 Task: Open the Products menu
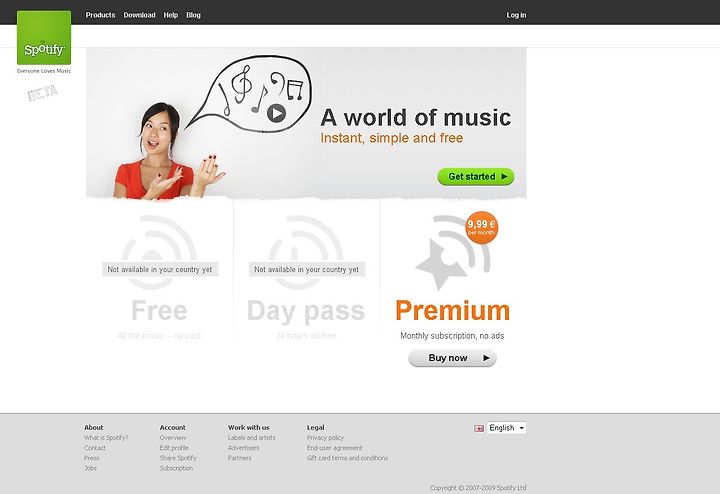click(x=100, y=15)
